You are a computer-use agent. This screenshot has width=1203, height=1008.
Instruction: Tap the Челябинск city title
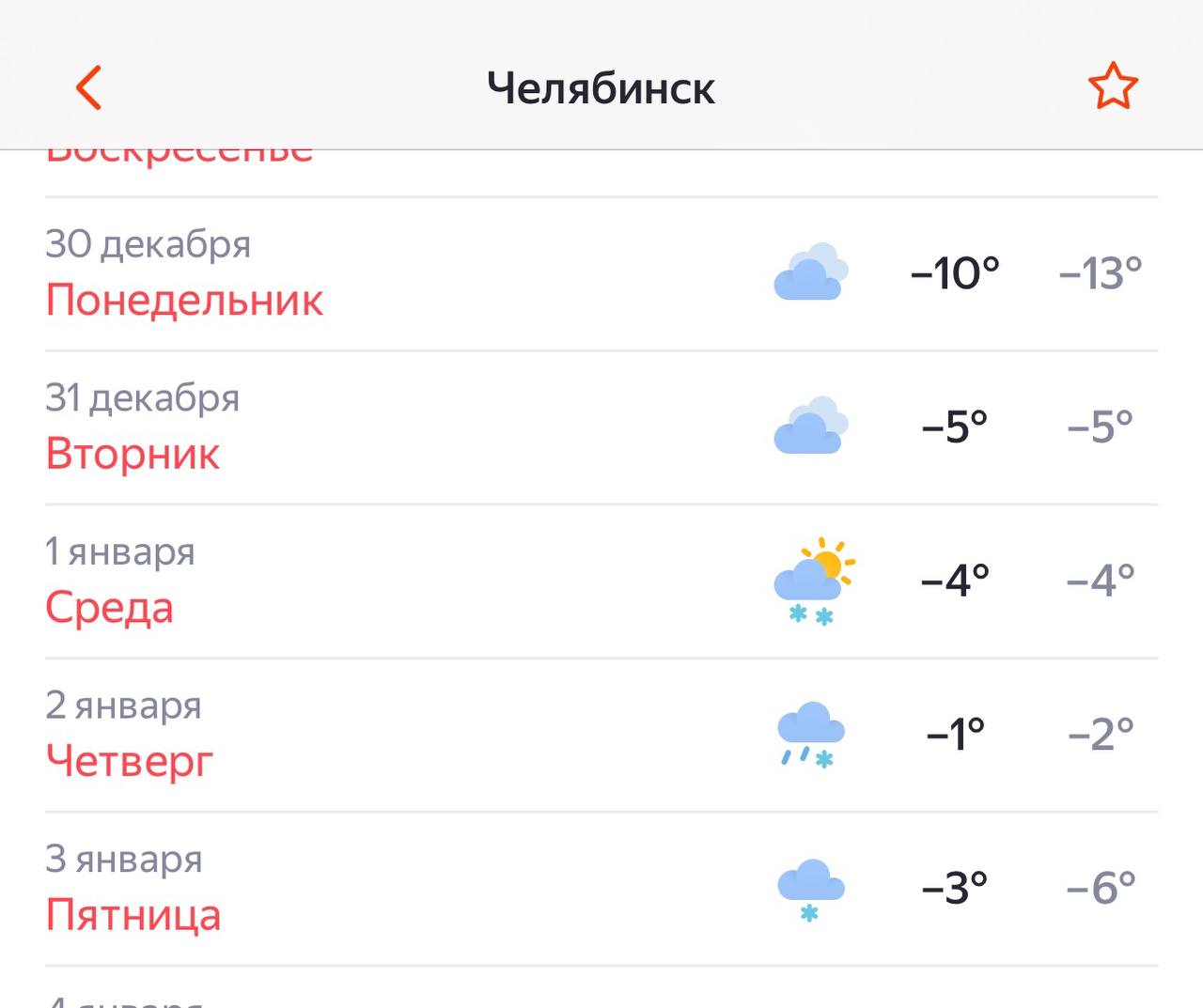point(601,88)
